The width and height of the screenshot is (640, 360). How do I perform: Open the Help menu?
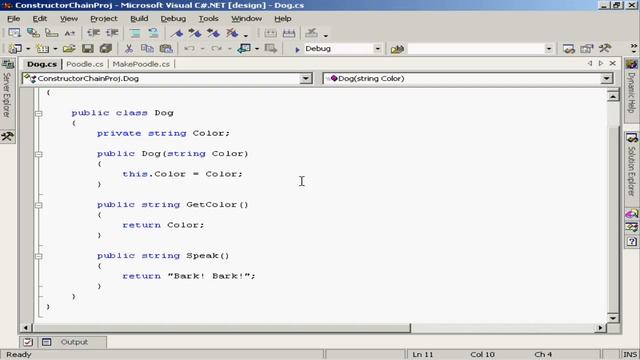(282, 19)
